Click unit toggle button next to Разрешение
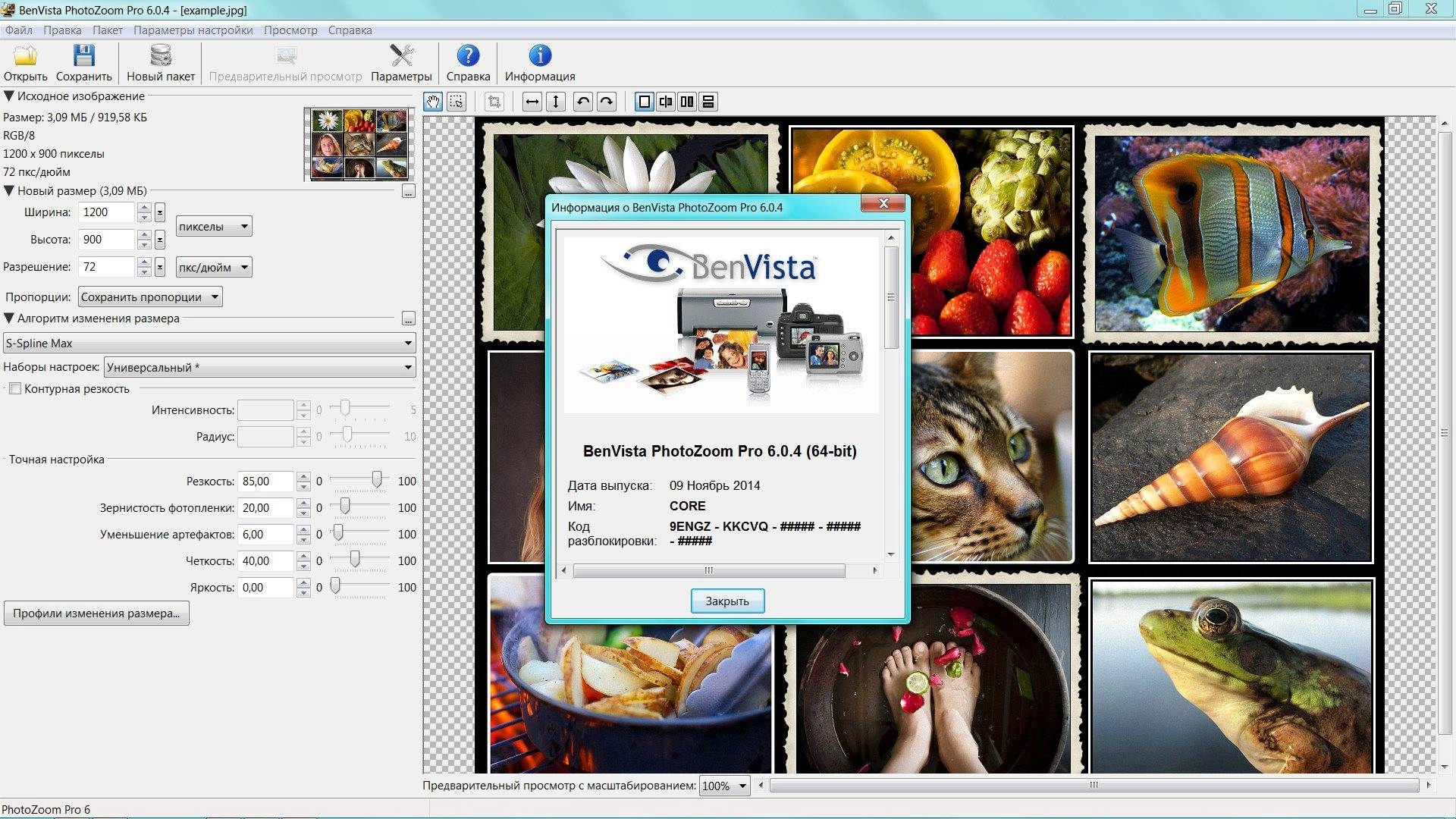 (x=160, y=267)
